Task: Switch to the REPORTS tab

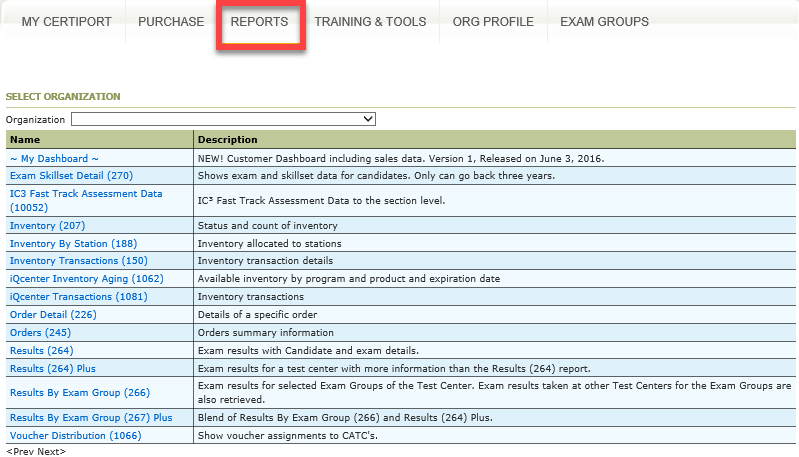Action: (259, 22)
